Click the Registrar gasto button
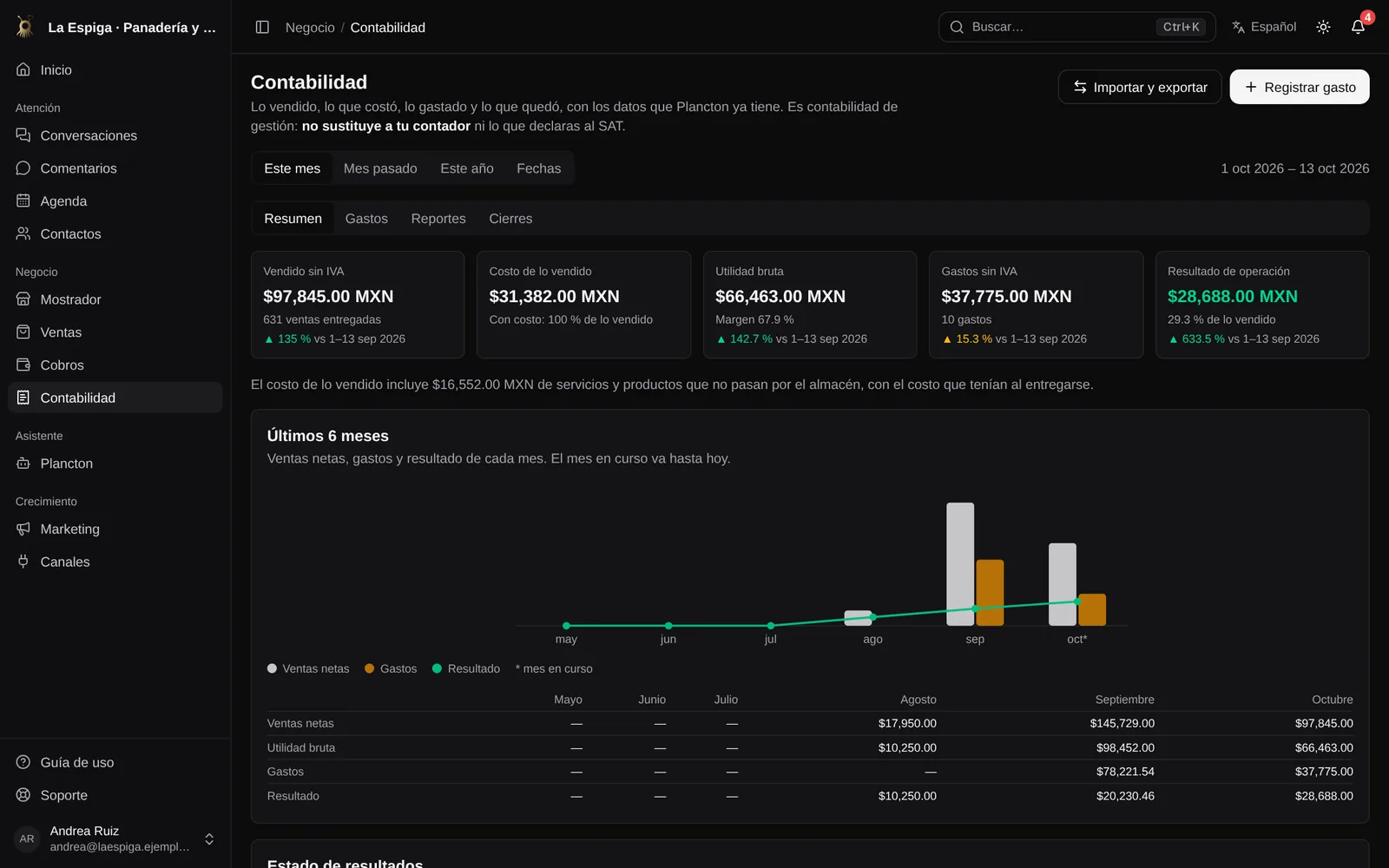Screen dimensions: 1389x868 pos(1299,87)
